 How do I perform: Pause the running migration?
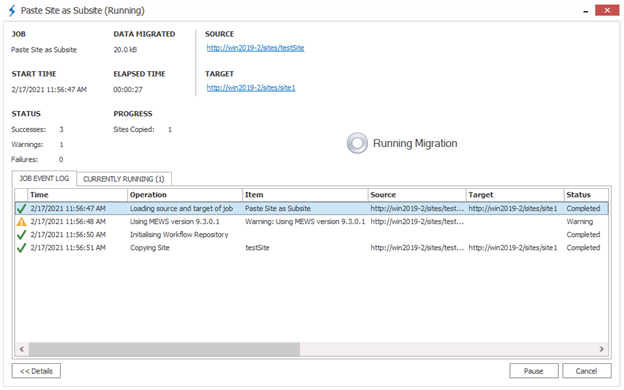pyautogui.click(x=534, y=371)
